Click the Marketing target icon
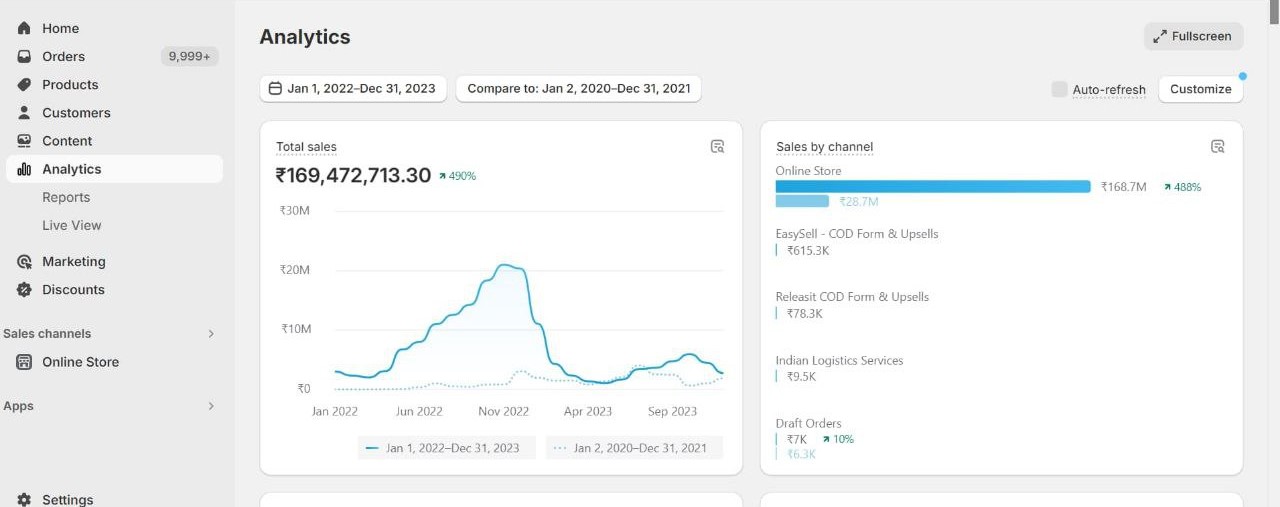Viewport: 1280px width, 507px height. [24, 262]
